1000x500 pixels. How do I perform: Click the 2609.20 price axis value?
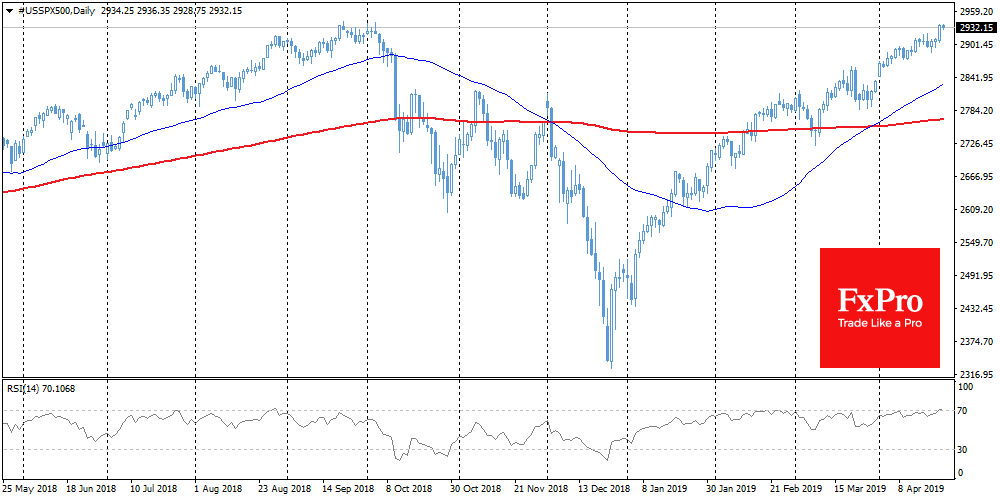pyautogui.click(x=976, y=210)
